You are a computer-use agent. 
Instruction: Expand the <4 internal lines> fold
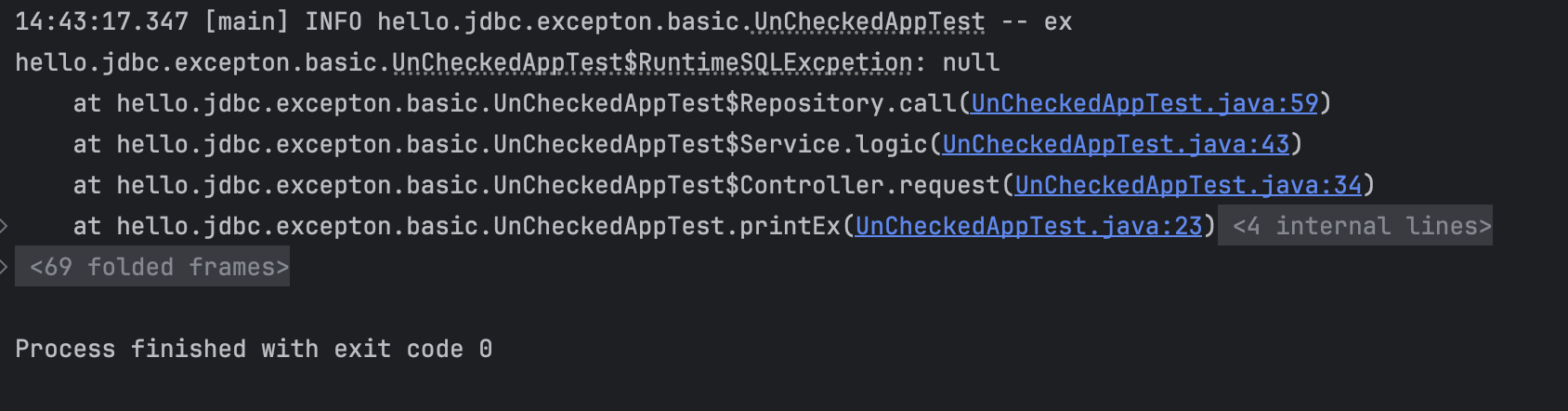pos(1361,226)
